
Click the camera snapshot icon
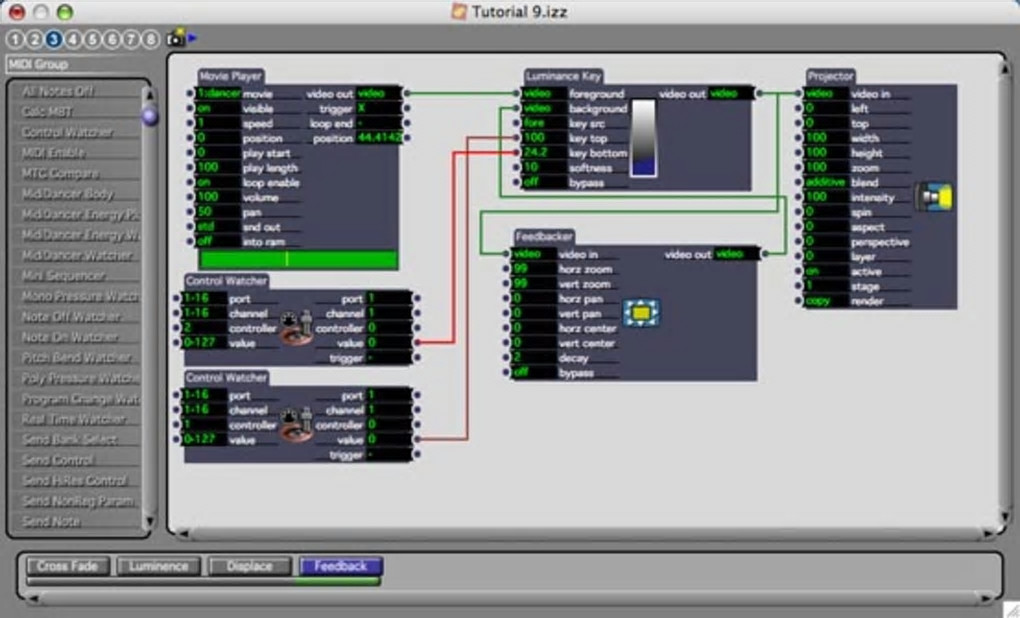coord(175,38)
